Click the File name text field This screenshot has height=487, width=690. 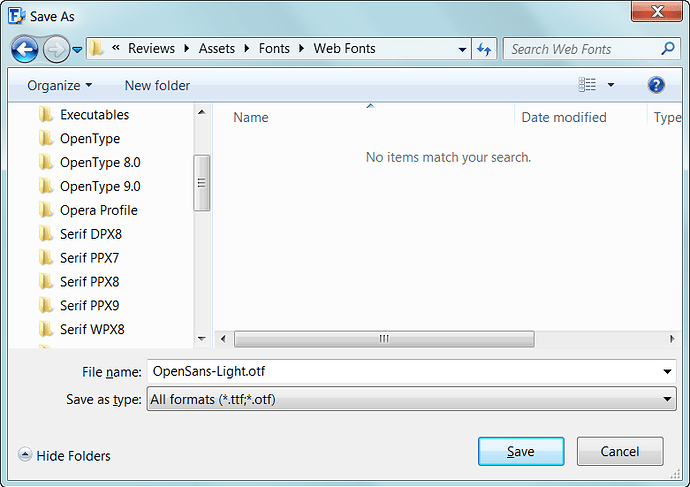coord(400,372)
